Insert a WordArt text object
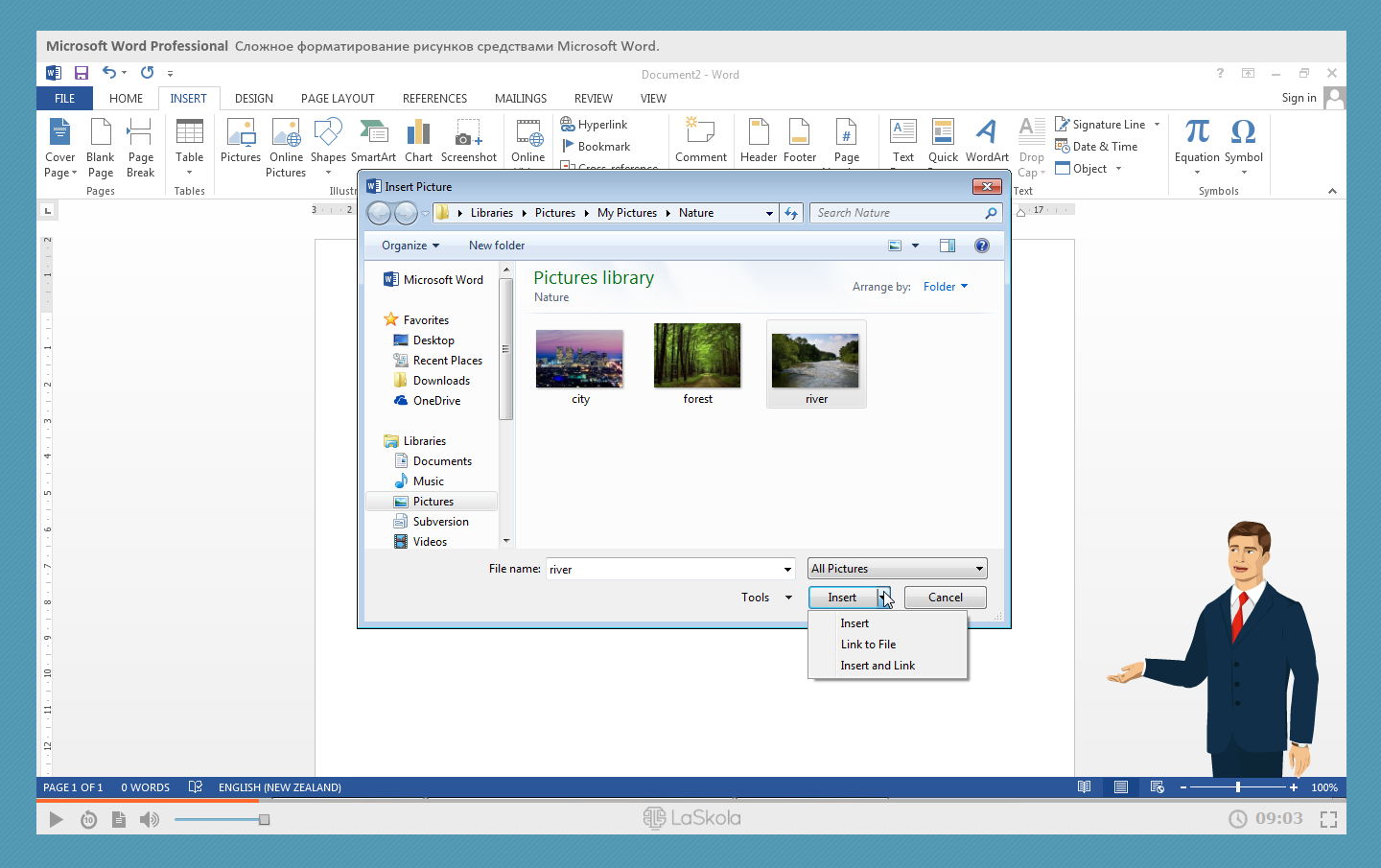This screenshot has height=868, width=1381. click(x=986, y=140)
